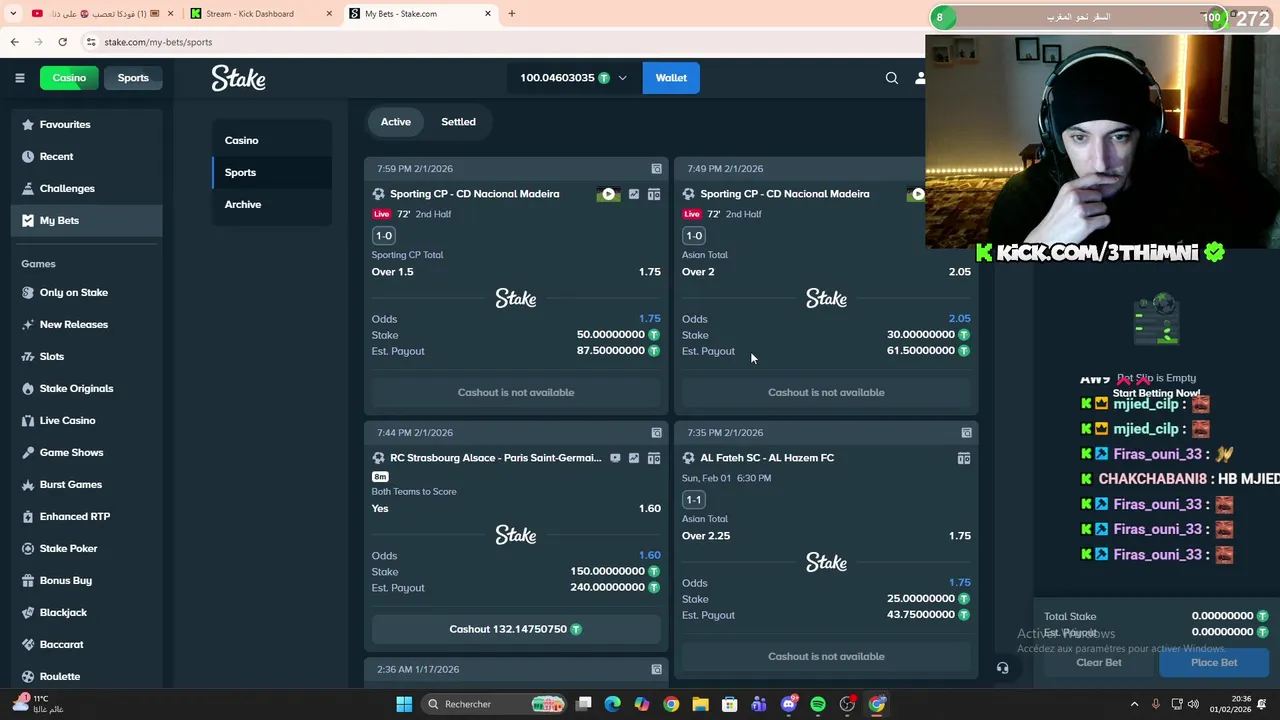Open File Explorer from taskbar

click(700, 704)
